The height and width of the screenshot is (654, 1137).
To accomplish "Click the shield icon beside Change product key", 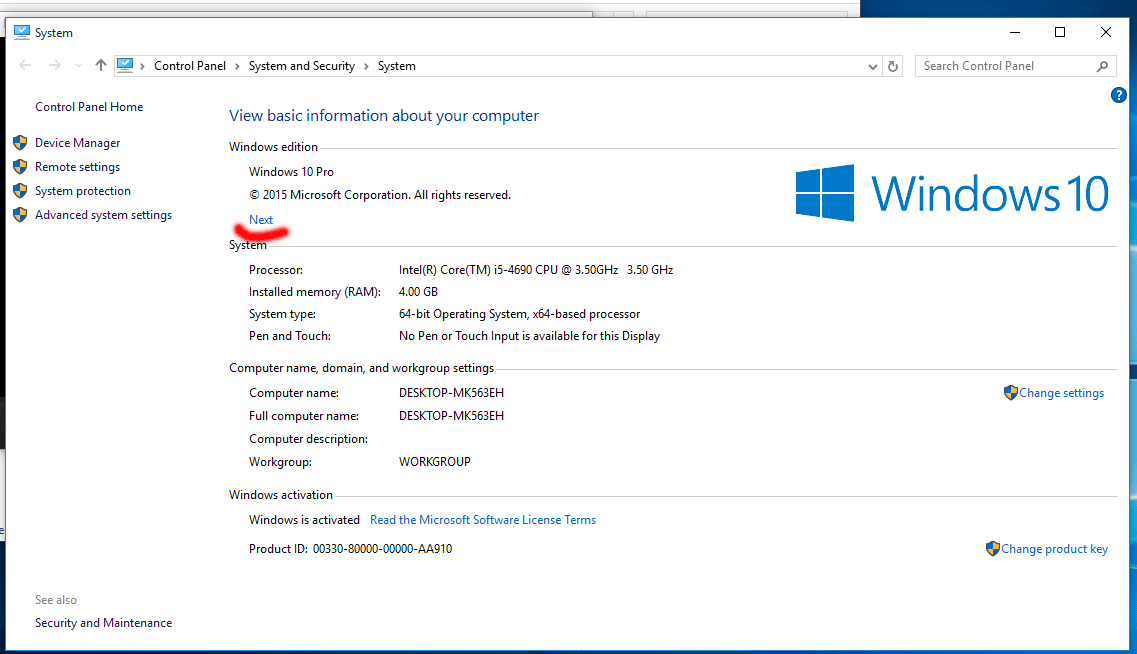I will click(993, 549).
